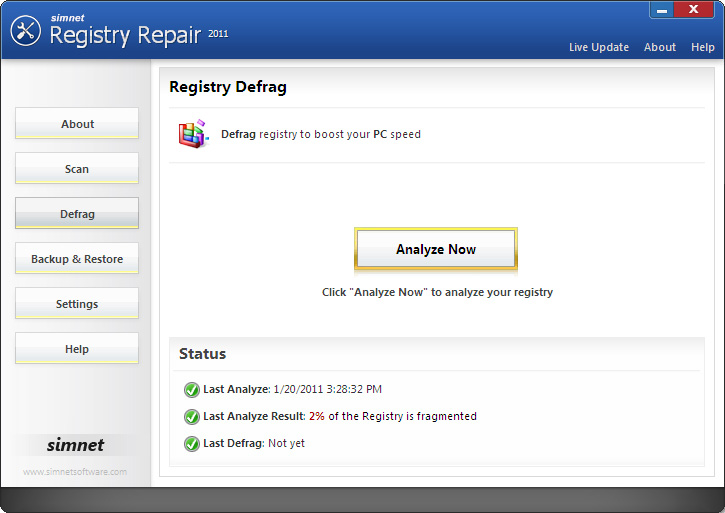Select the About button in left sidebar
725x513 pixels.
pyautogui.click(x=77, y=124)
